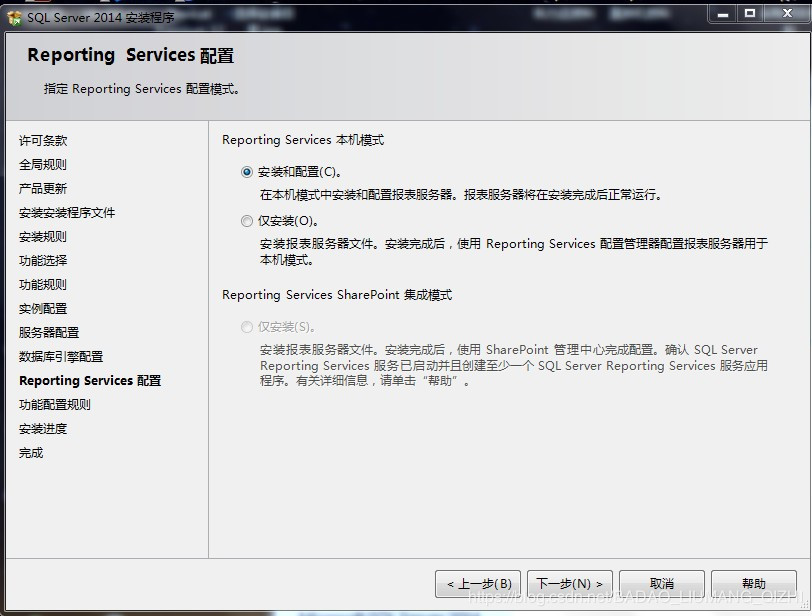Select the 功能配置规则 step
The image size is (812, 616).
click(55, 405)
